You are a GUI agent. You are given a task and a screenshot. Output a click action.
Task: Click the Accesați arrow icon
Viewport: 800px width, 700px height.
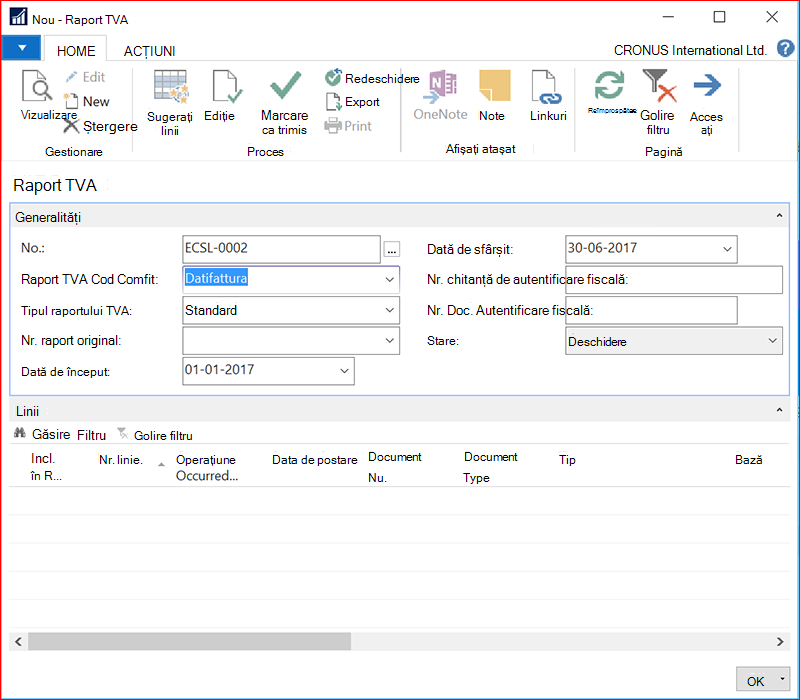pyautogui.click(x=707, y=85)
